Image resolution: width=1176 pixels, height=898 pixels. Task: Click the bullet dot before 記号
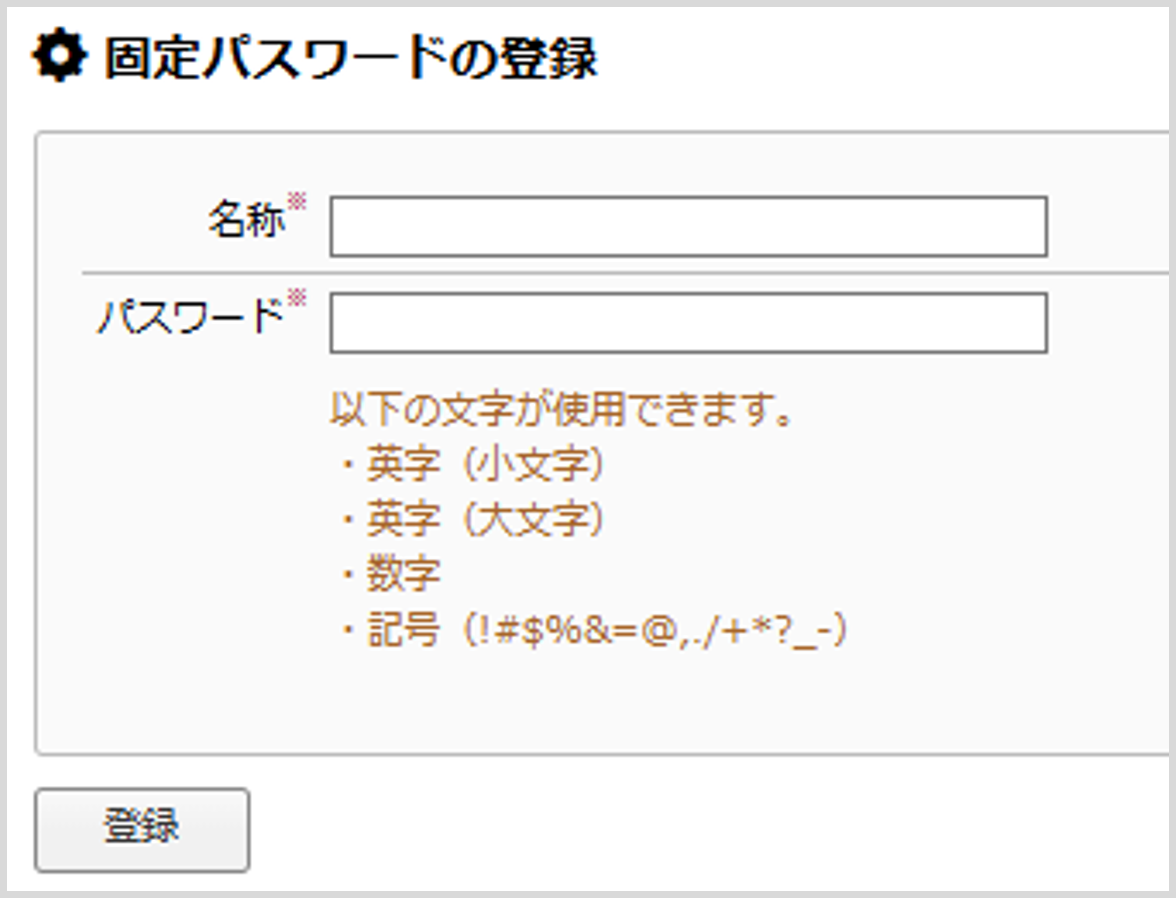[347, 632]
